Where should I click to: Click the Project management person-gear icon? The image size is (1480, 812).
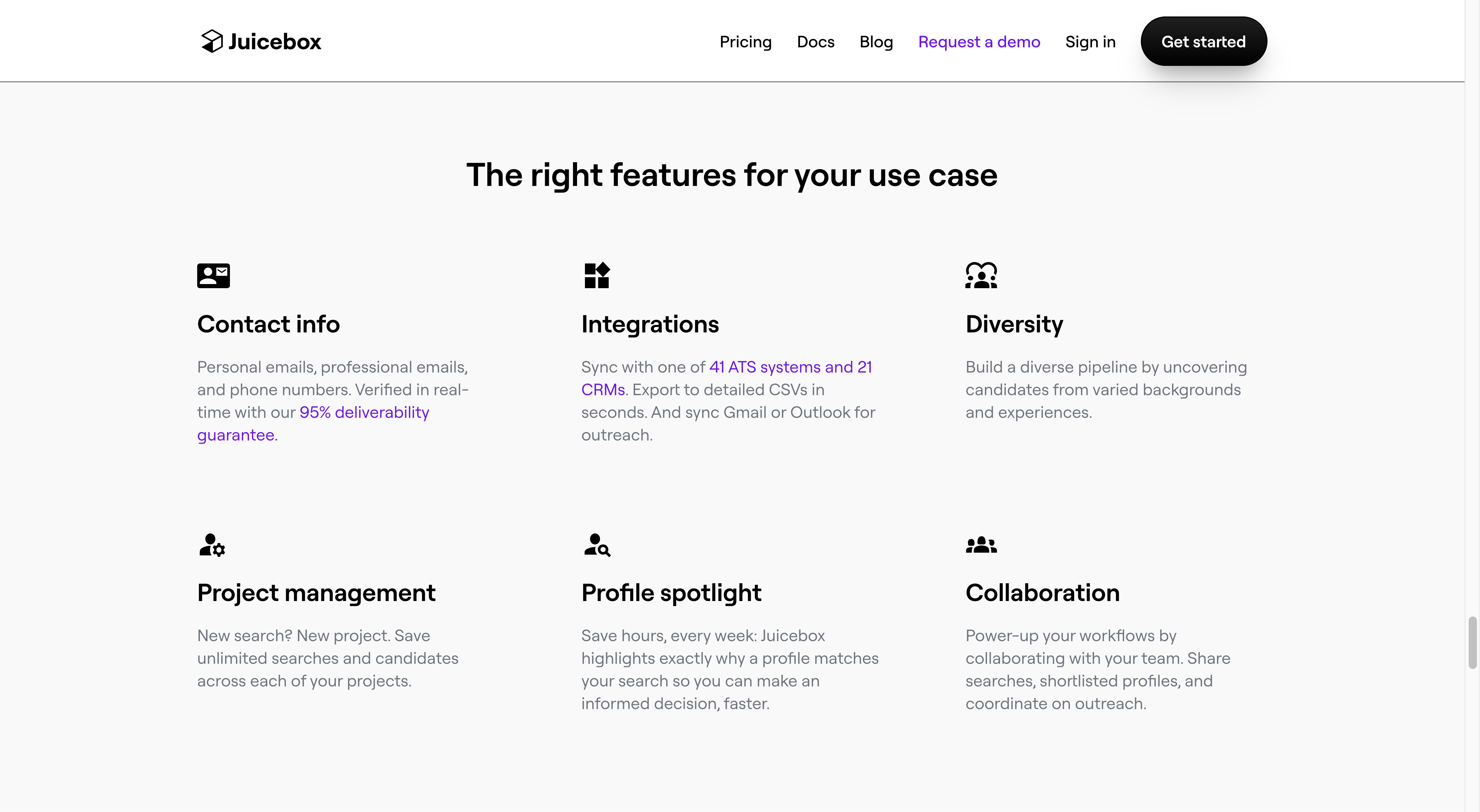212,545
